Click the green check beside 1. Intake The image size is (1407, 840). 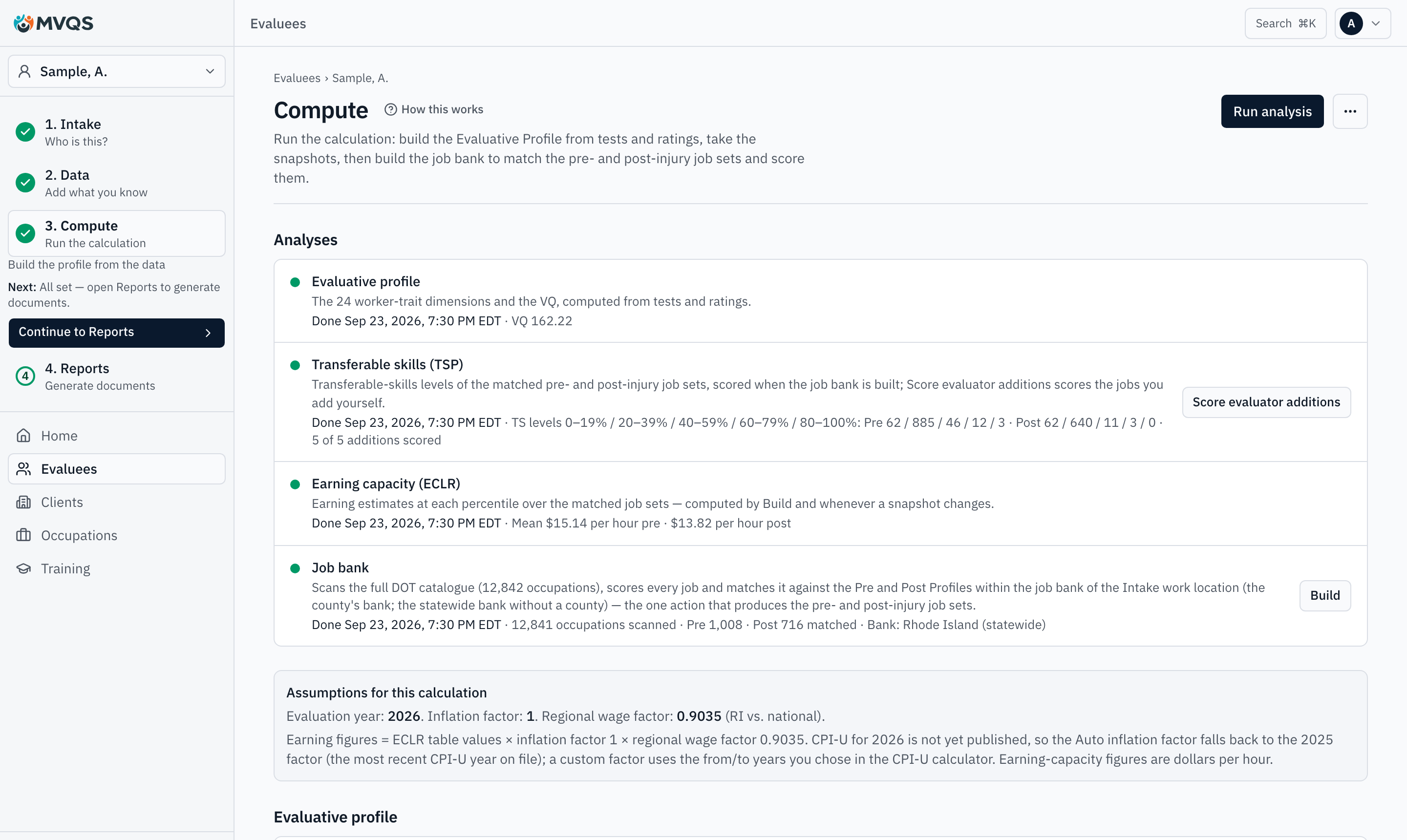pos(25,132)
